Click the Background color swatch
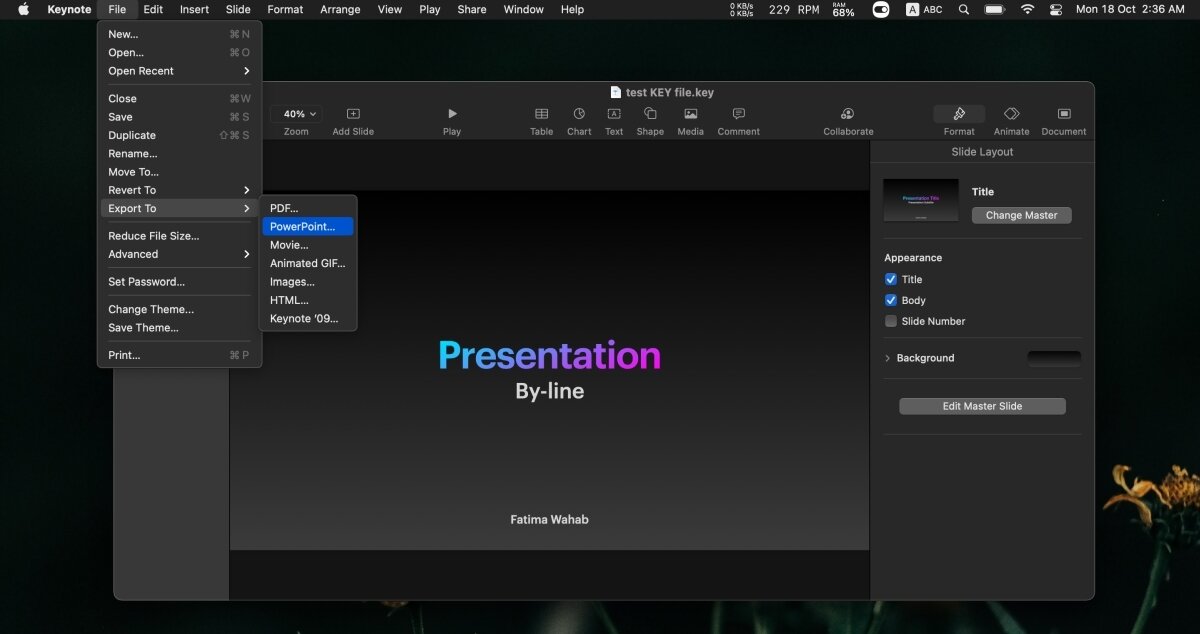Image resolution: width=1200 pixels, height=634 pixels. 1054,358
